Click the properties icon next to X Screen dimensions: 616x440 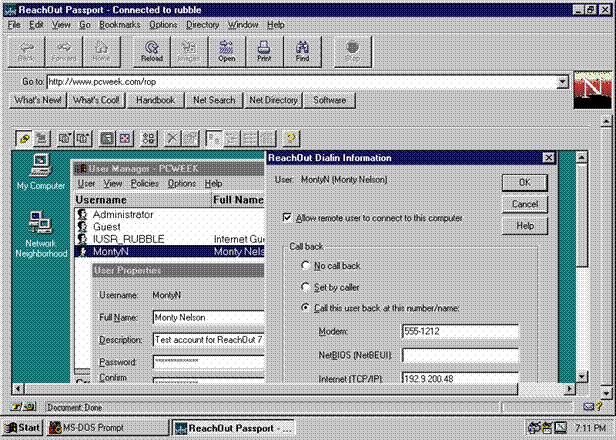[x=190, y=138]
